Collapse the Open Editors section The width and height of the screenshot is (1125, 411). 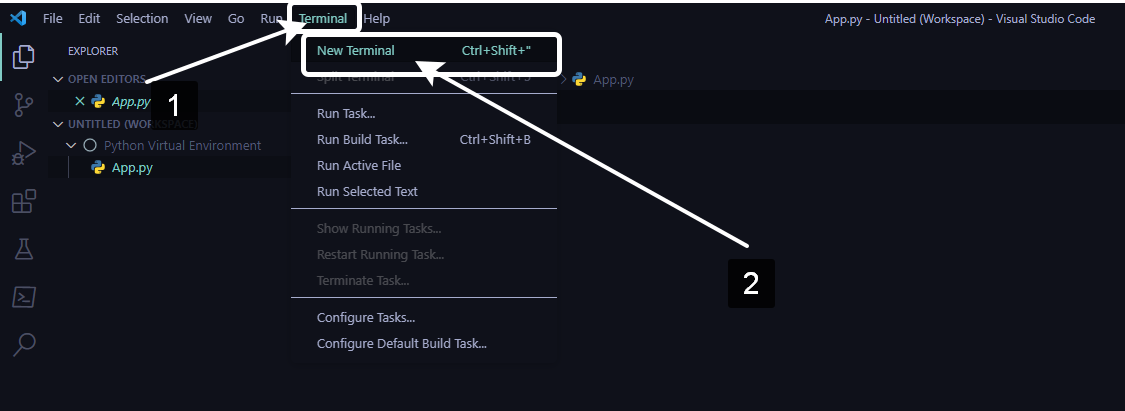click(58, 79)
